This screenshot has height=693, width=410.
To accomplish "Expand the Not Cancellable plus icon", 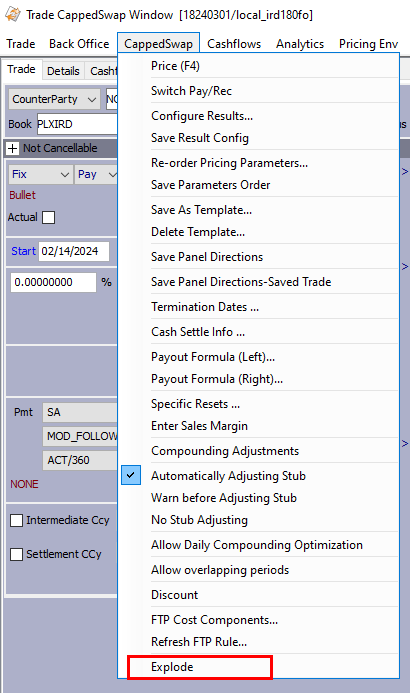I will 12,148.
